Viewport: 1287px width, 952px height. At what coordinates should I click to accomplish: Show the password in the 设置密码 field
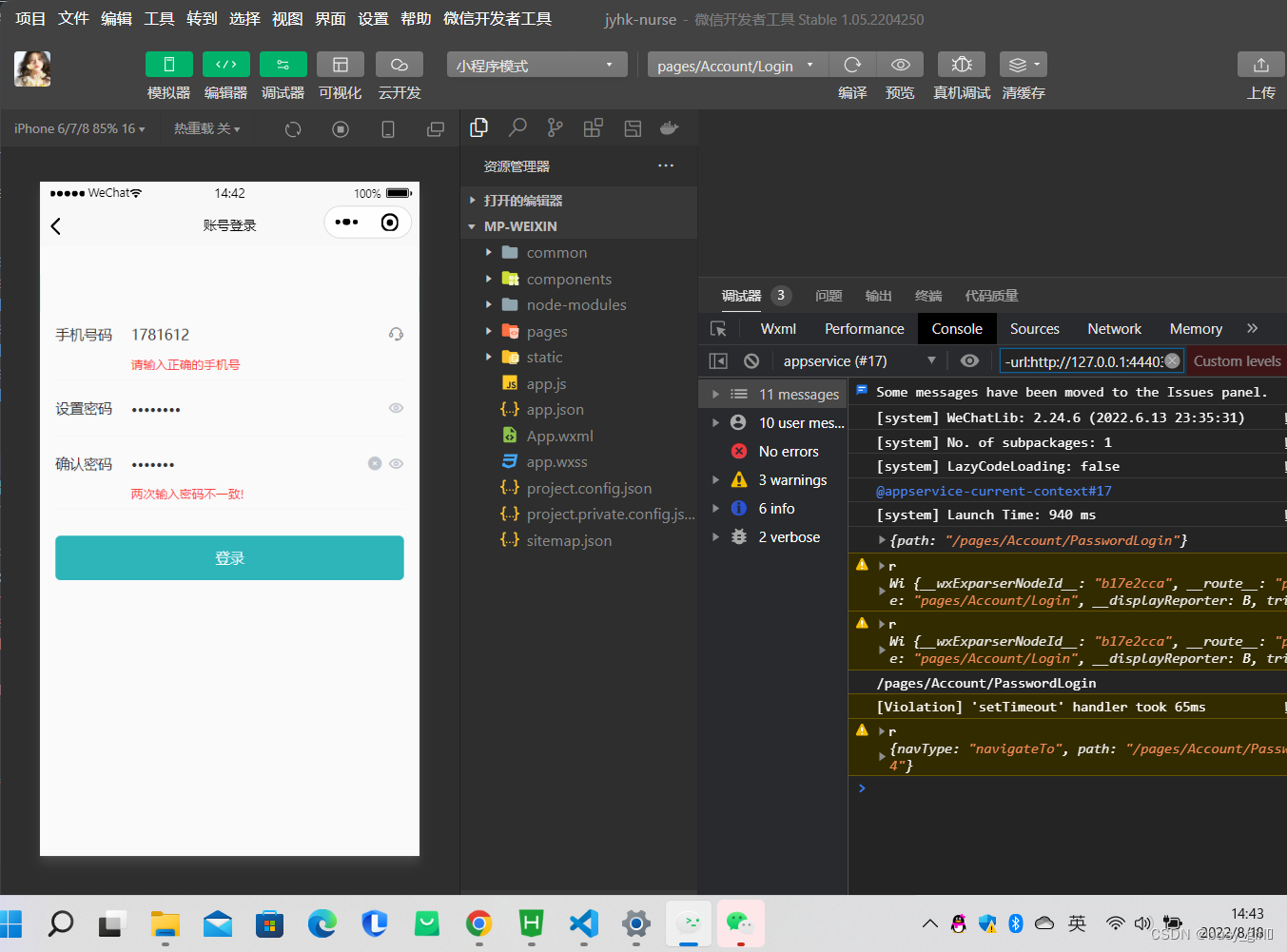pyautogui.click(x=396, y=408)
